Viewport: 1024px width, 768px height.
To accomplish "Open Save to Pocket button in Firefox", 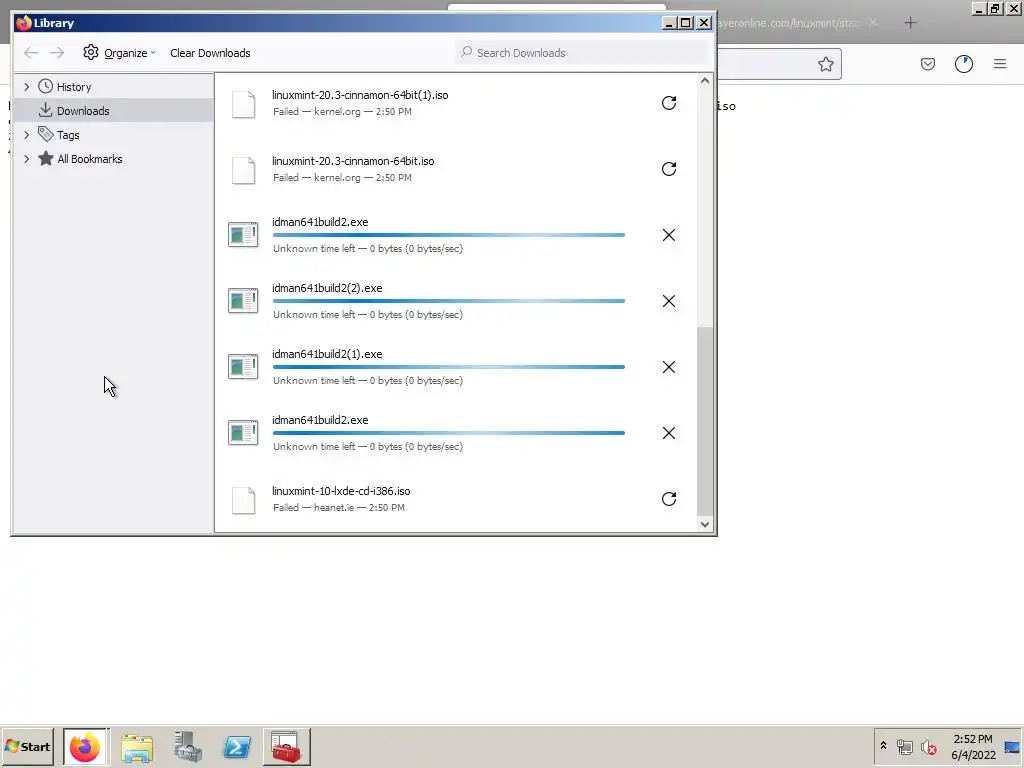I will [x=928, y=64].
